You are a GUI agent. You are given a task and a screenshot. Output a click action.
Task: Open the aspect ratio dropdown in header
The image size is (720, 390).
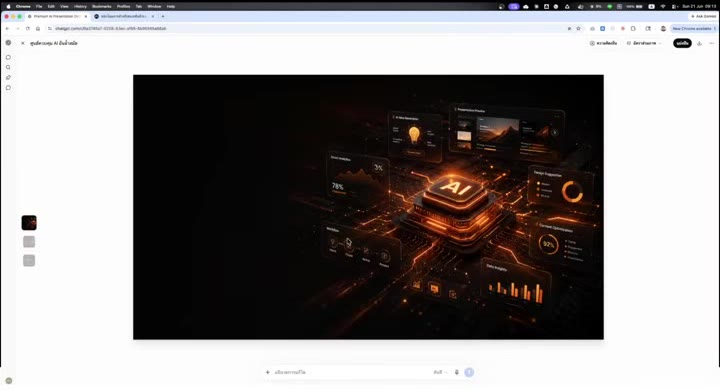point(644,43)
